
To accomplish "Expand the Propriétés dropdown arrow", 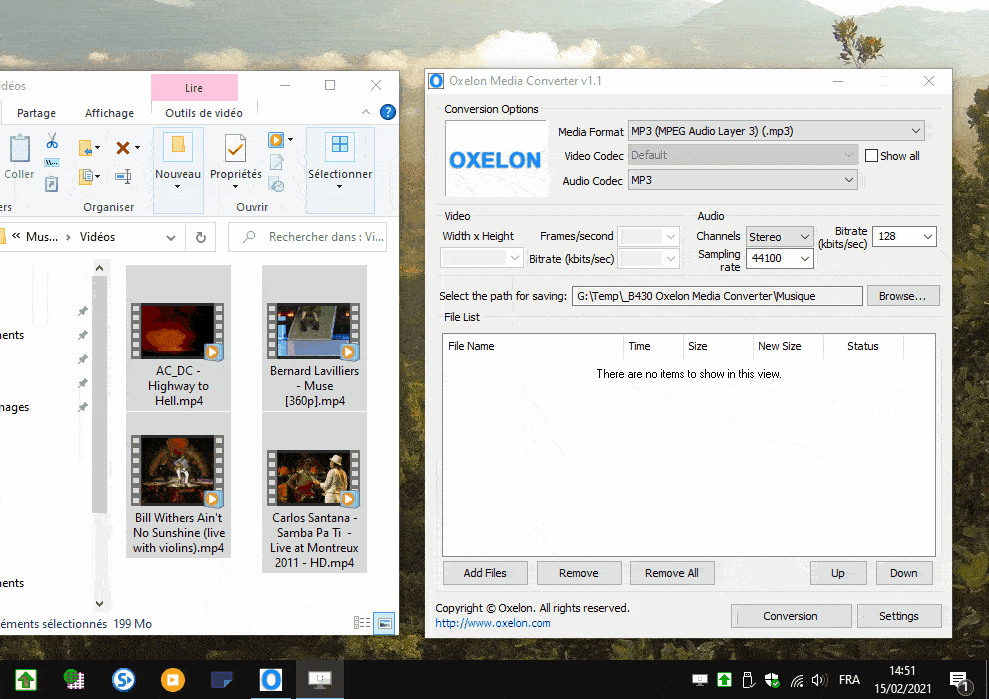I will (x=235, y=187).
